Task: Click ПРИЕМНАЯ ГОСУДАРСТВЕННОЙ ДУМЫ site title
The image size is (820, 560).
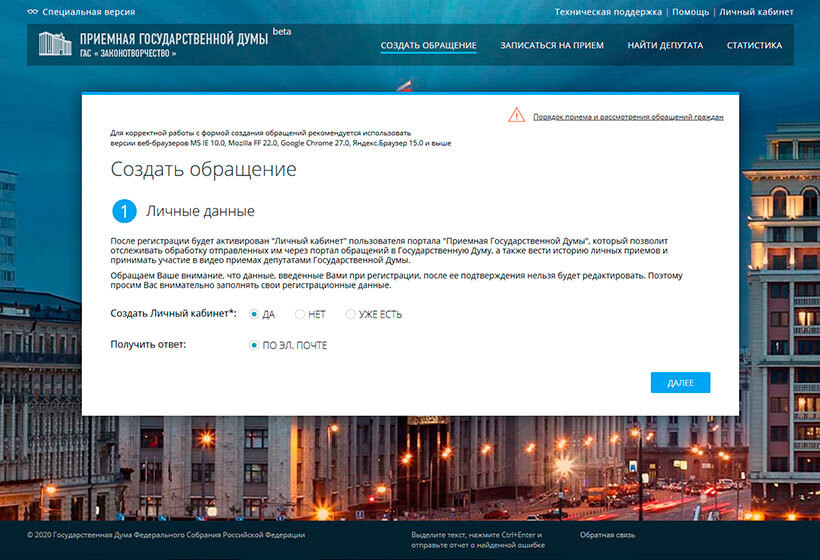Action: [173, 39]
